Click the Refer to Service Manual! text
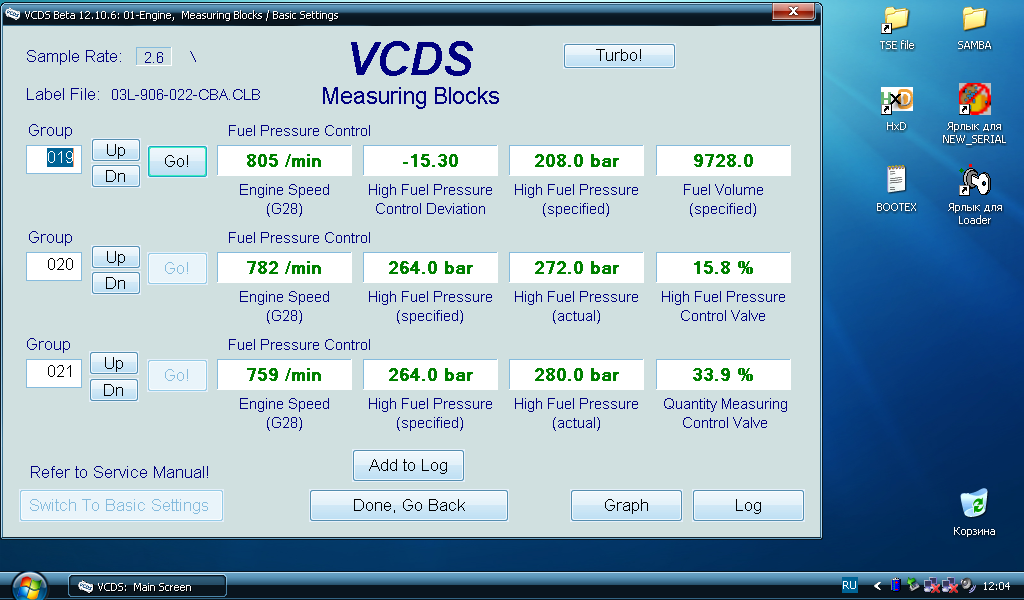Image resolution: width=1024 pixels, height=600 pixels. coord(120,472)
